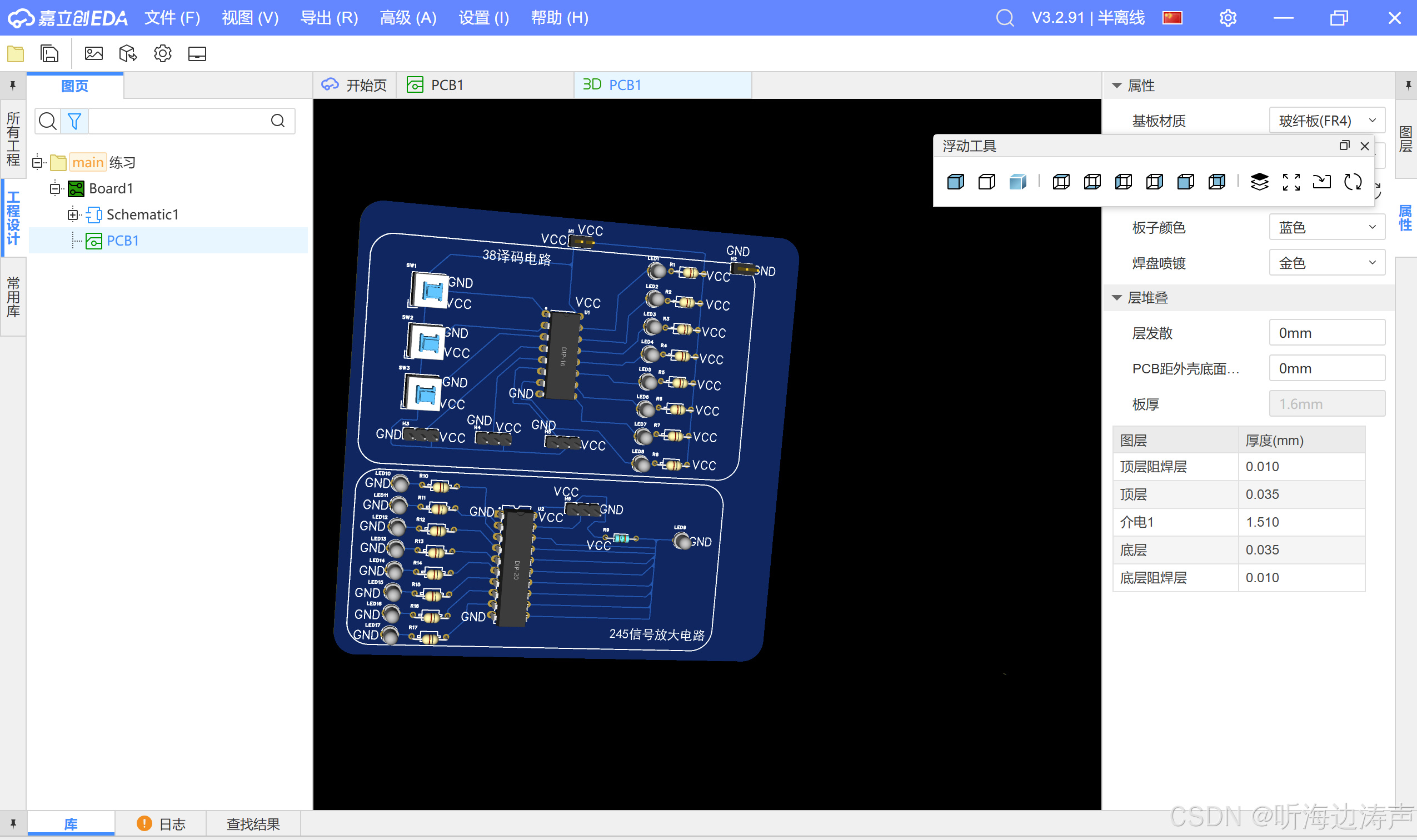
Task: Open the 导出 (R) menu
Action: 329,18
